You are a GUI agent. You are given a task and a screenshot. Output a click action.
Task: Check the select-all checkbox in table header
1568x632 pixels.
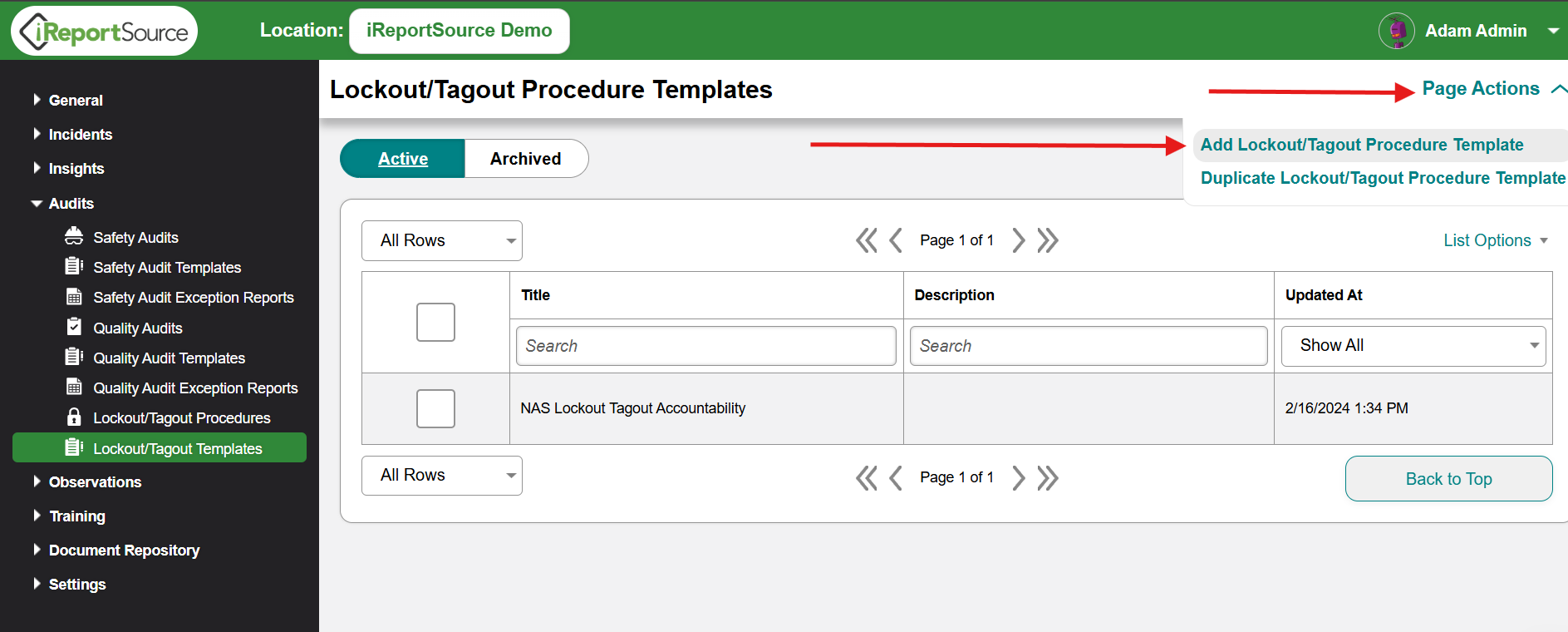pyautogui.click(x=435, y=322)
